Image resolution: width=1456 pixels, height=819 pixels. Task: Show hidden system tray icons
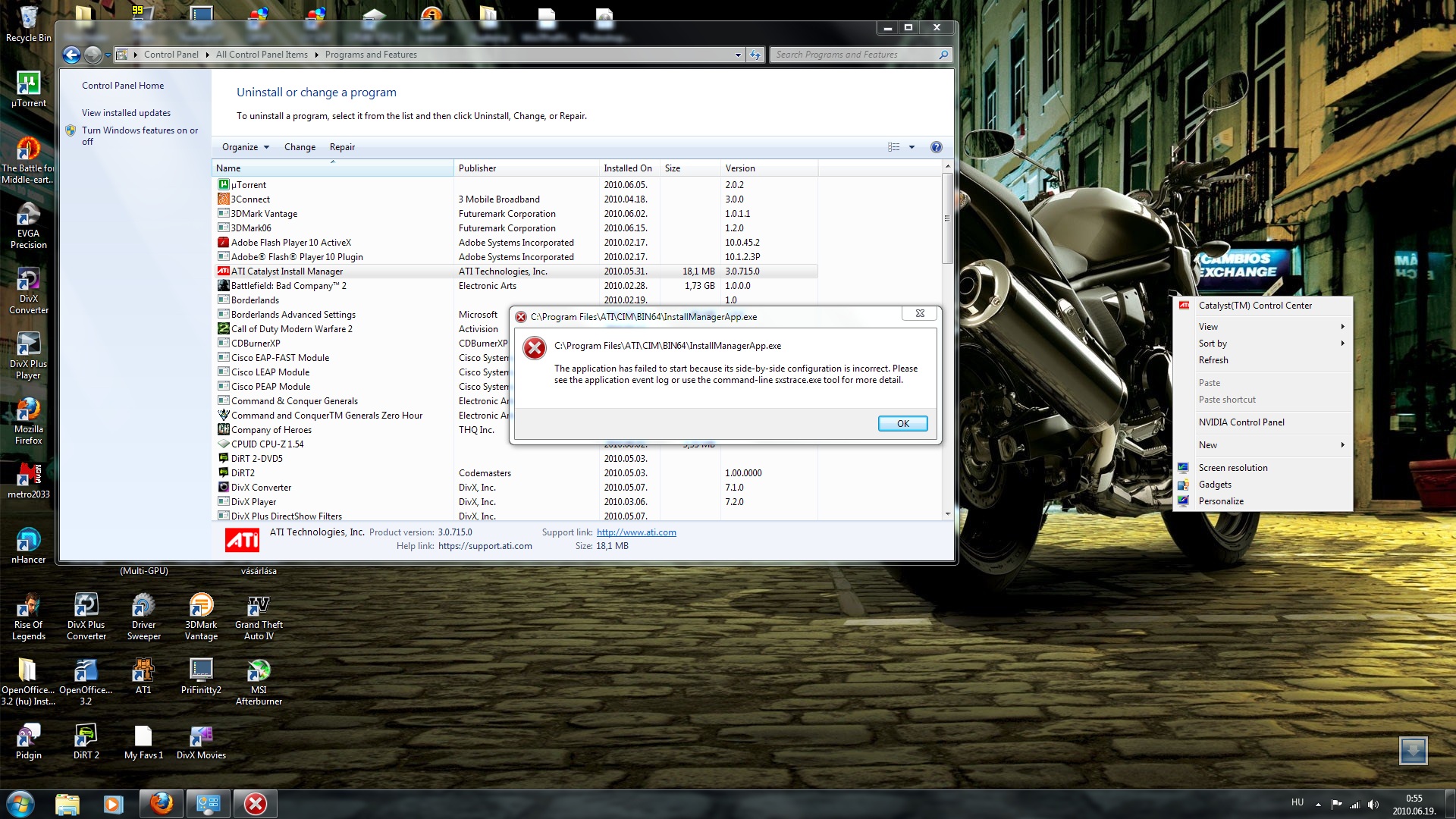[x=1318, y=805]
